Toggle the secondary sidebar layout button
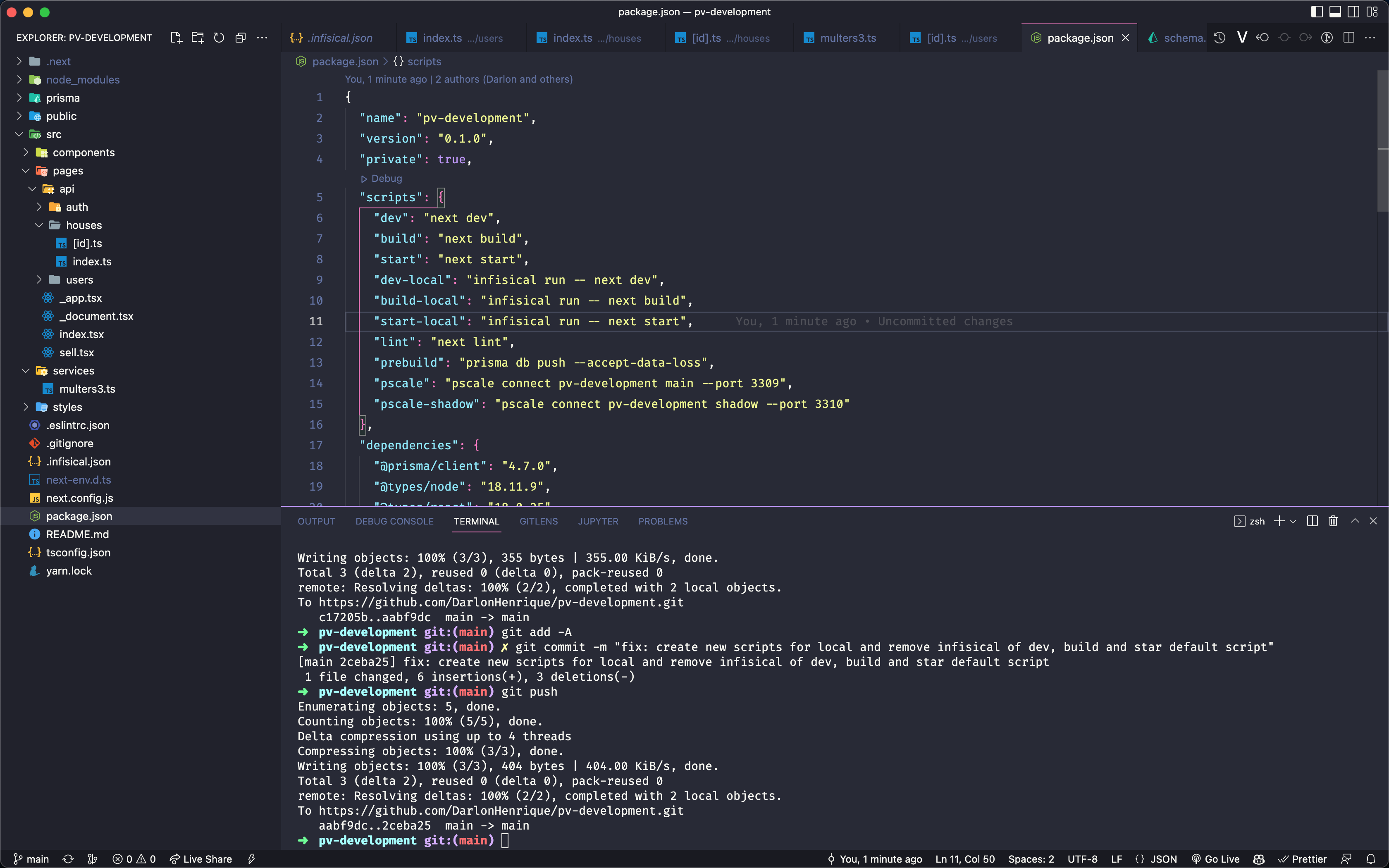Image resolution: width=1389 pixels, height=868 pixels. [1353, 12]
